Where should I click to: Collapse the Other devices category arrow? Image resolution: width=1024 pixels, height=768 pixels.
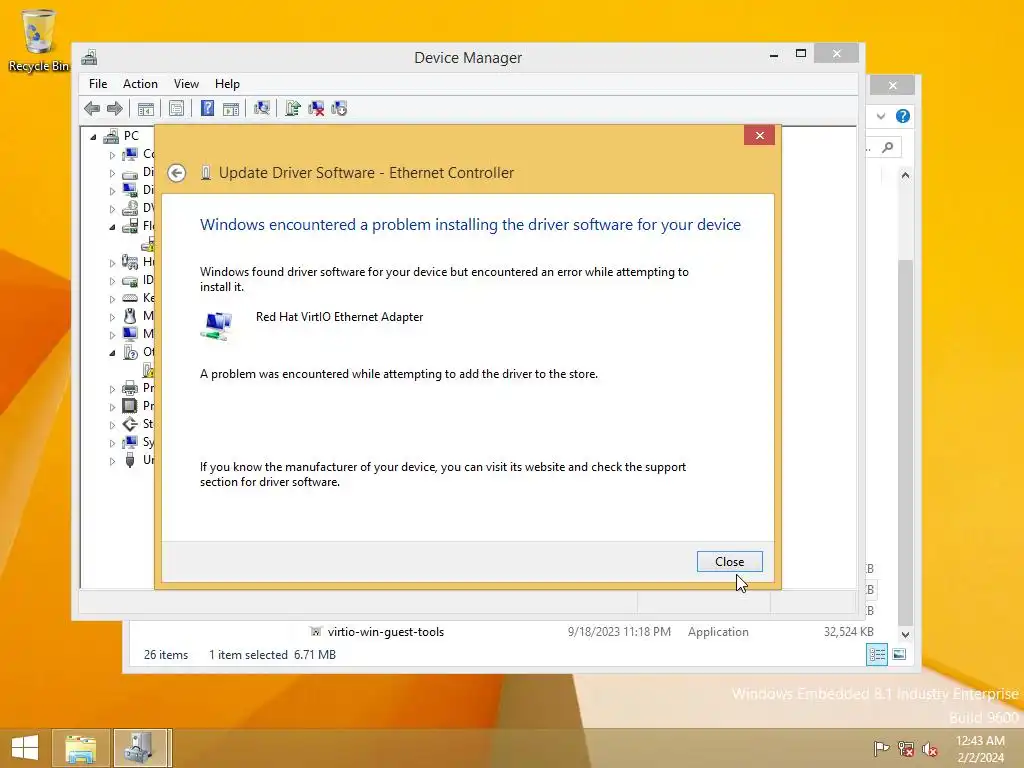point(112,353)
